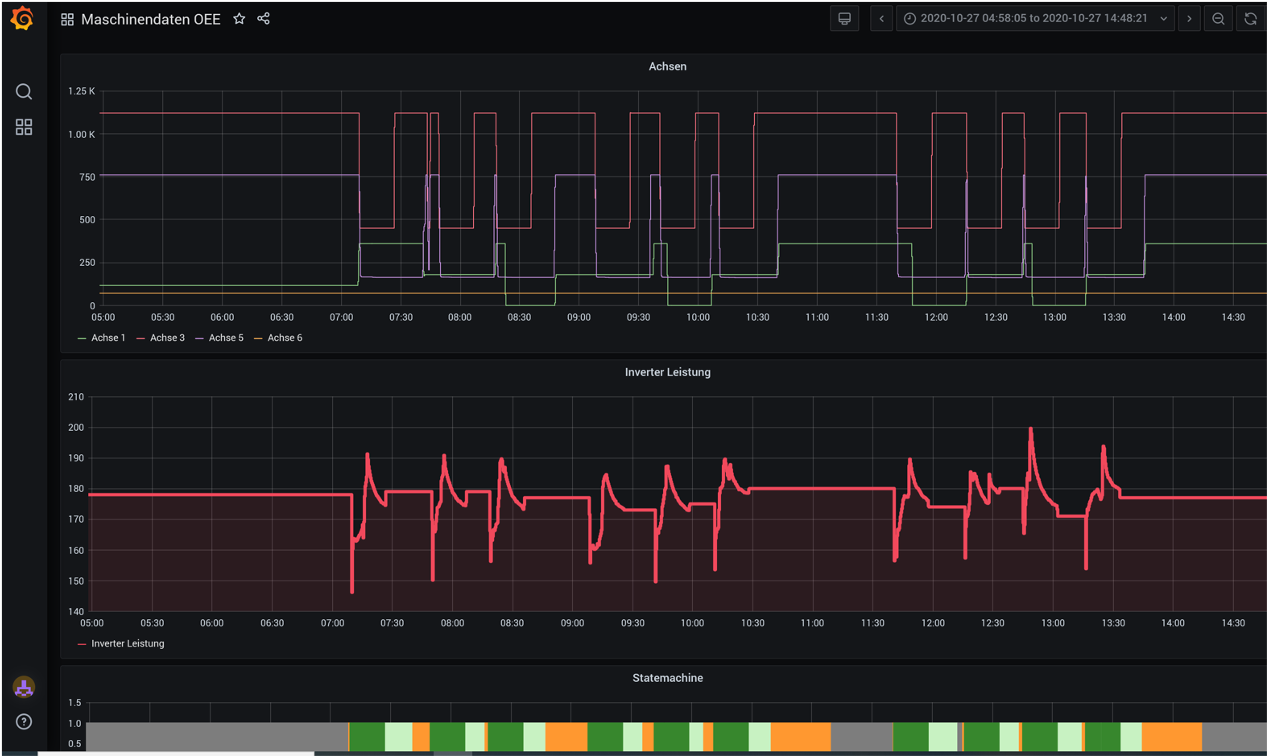Open the Achsen panel title menu
This screenshot has width=1268, height=756.
click(x=668, y=66)
